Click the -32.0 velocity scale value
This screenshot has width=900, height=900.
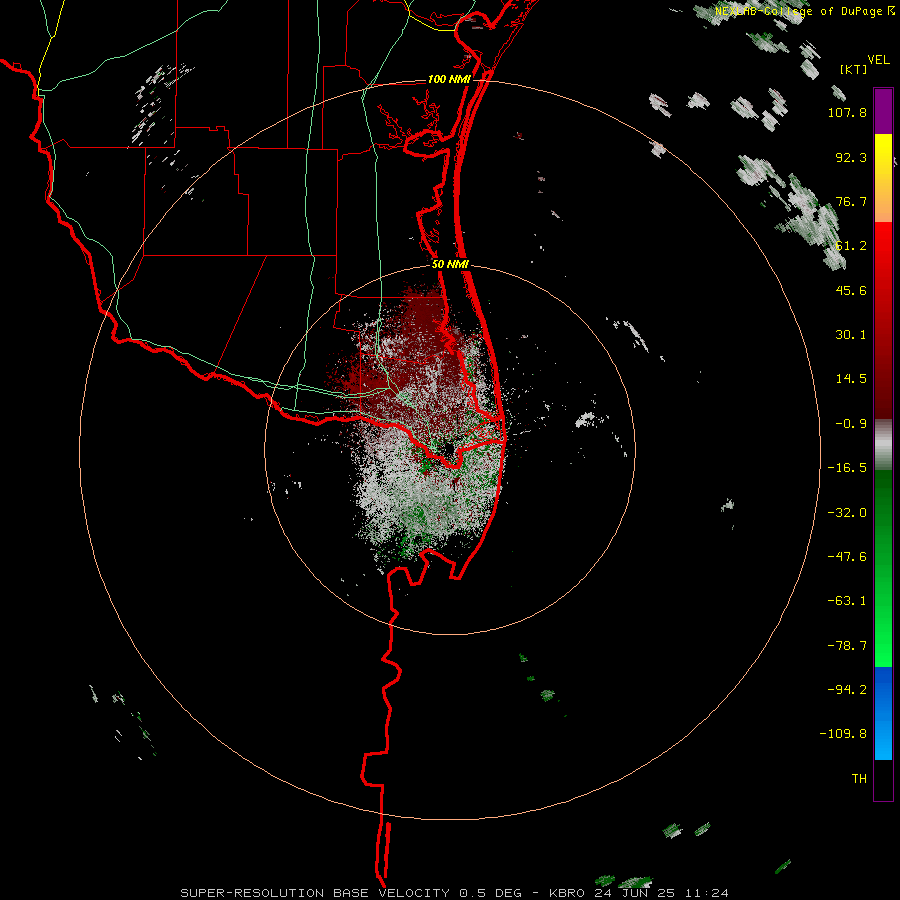pos(847,513)
